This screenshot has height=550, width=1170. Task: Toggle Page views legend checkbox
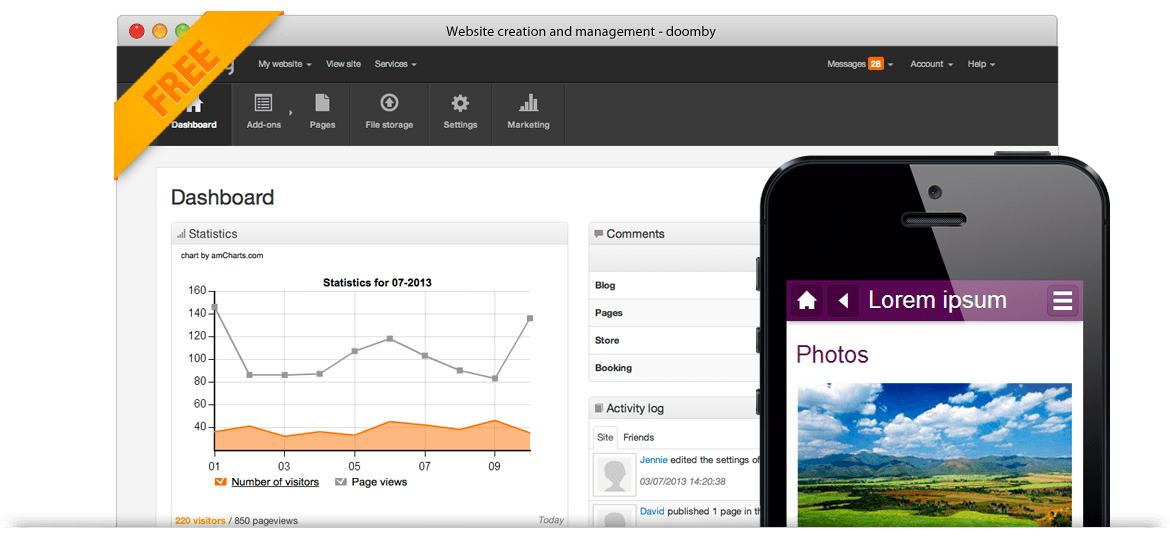341,482
